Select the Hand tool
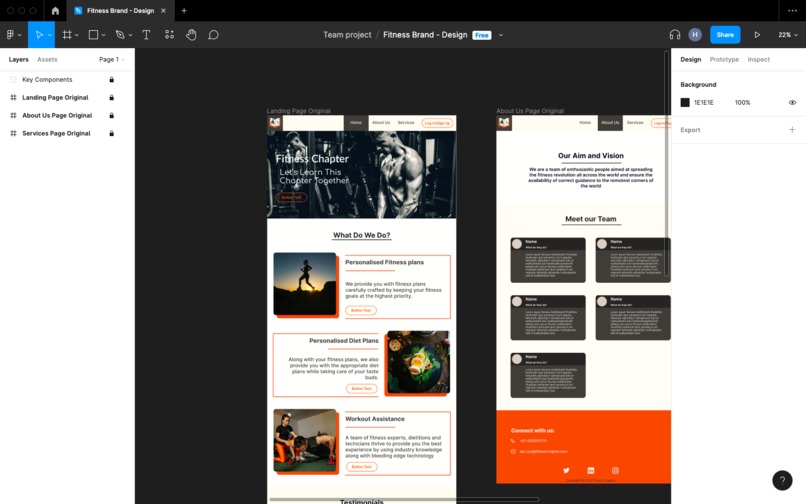The height and width of the screenshot is (504, 806). (191, 34)
